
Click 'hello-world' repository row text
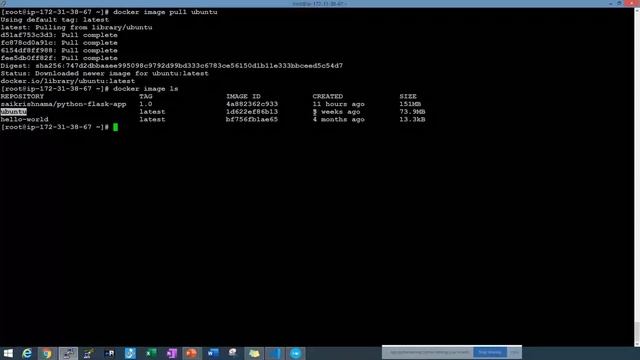click(x=24, y=120)
